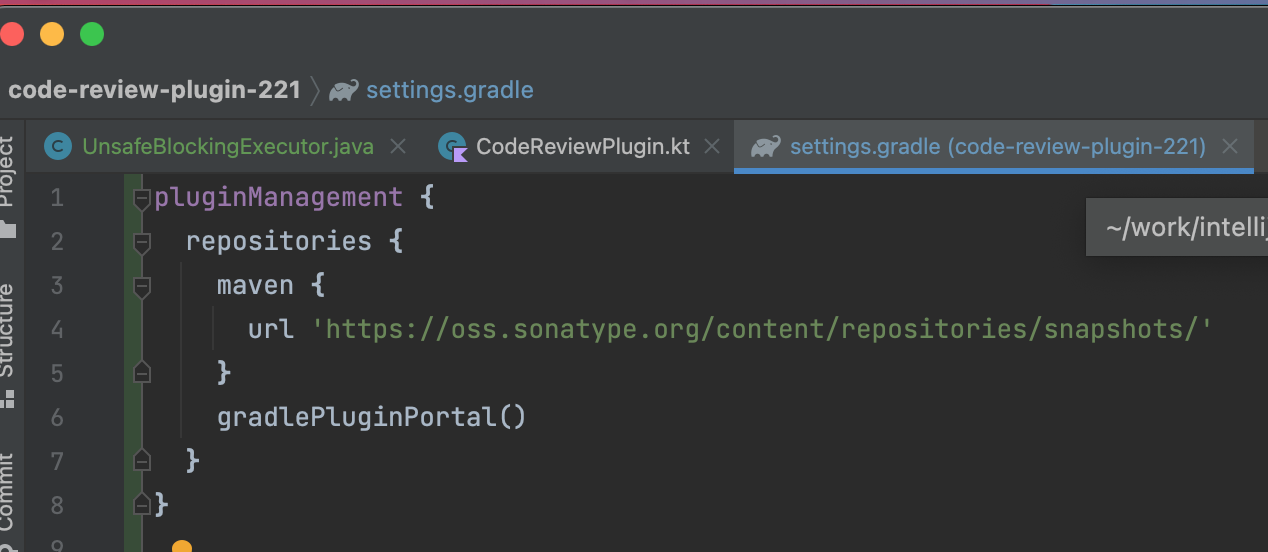Image resolution: width=1268 pixels, height=552 pixels.
Task: Click the repositories keyword on line 2
Action: (278, 242)
